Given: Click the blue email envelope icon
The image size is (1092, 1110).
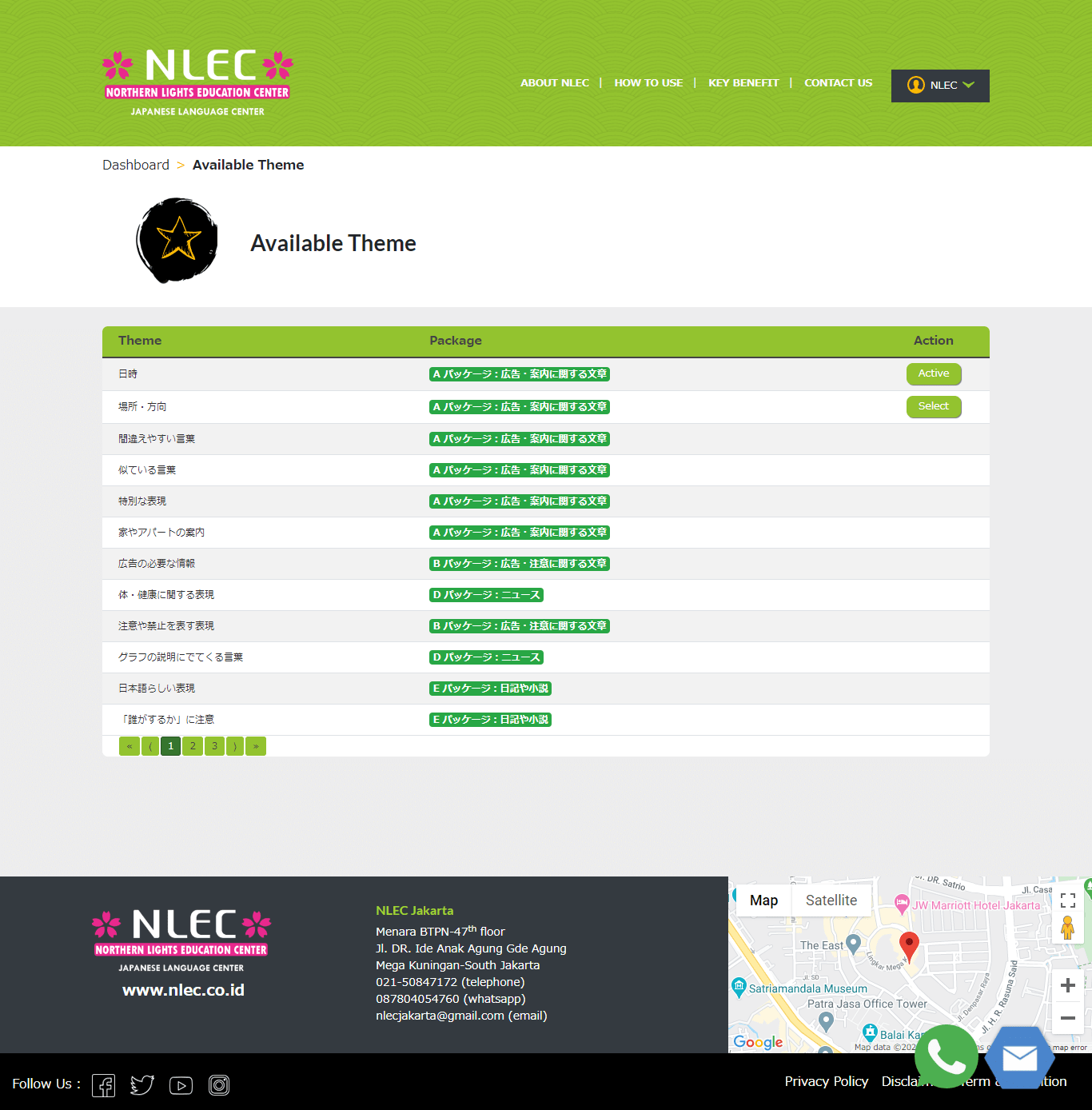Looking at the screenshot, I should coord(1019,1058).
